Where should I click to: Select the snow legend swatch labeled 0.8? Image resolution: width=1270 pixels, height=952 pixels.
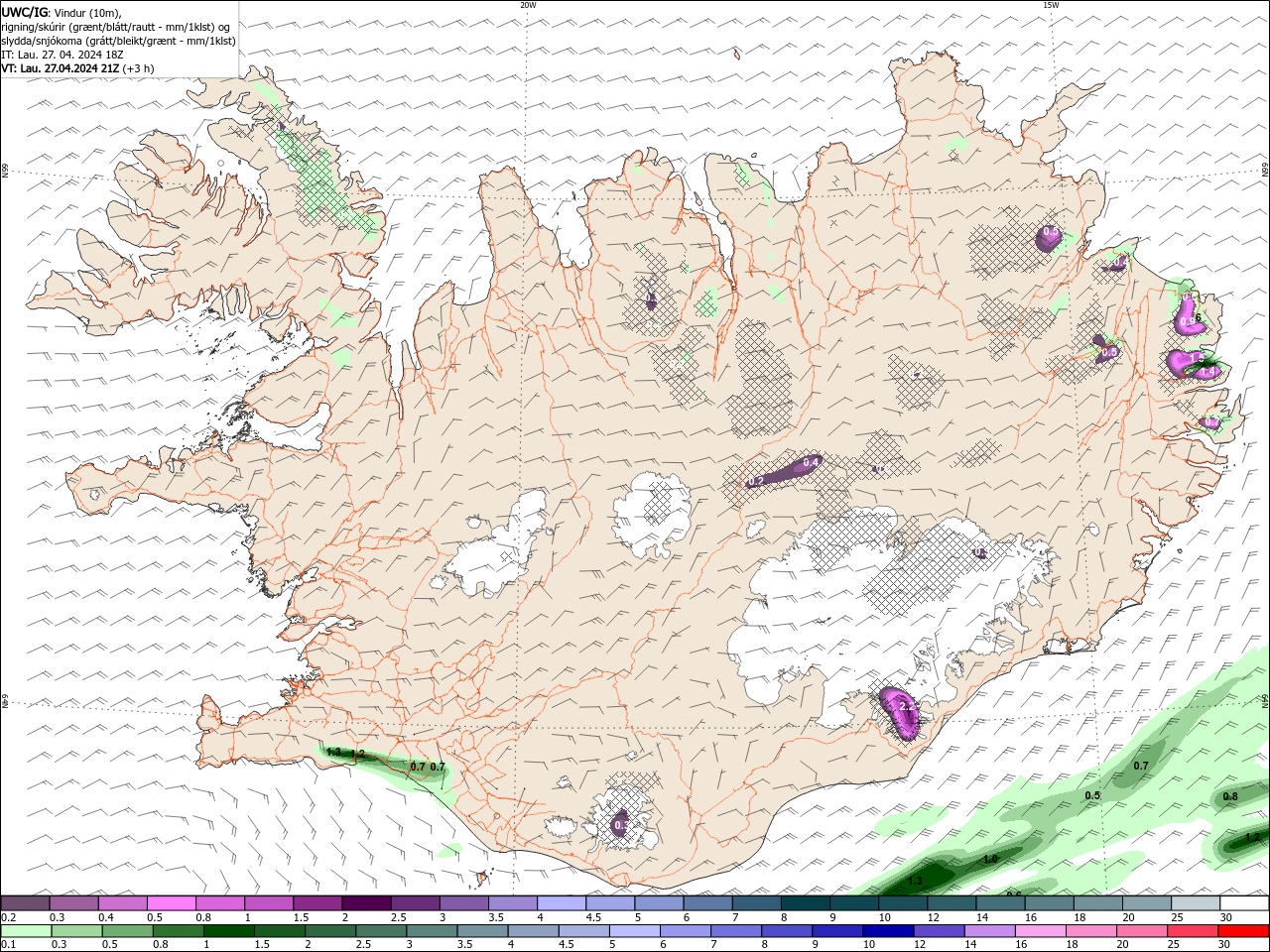coord(219,903)
